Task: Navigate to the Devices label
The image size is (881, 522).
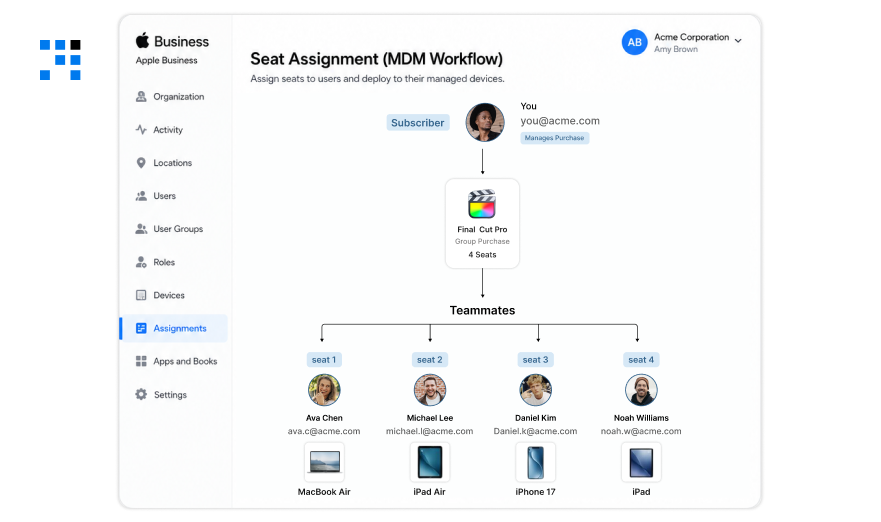Action: (x=169, y=295)
